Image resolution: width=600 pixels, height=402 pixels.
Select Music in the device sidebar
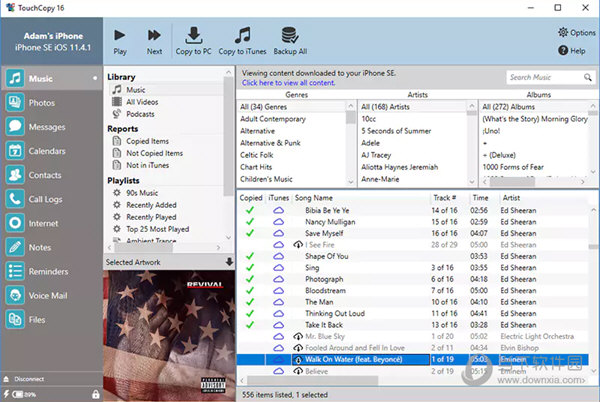pos(52,78)
